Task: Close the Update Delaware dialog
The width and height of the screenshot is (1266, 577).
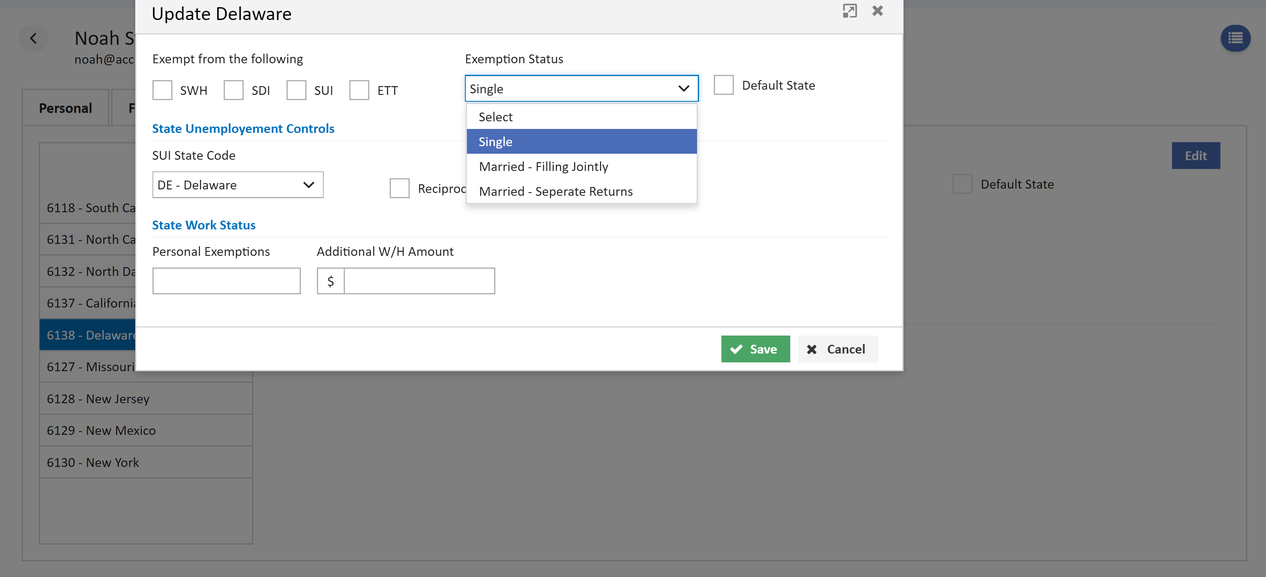Action: [877, 11]
